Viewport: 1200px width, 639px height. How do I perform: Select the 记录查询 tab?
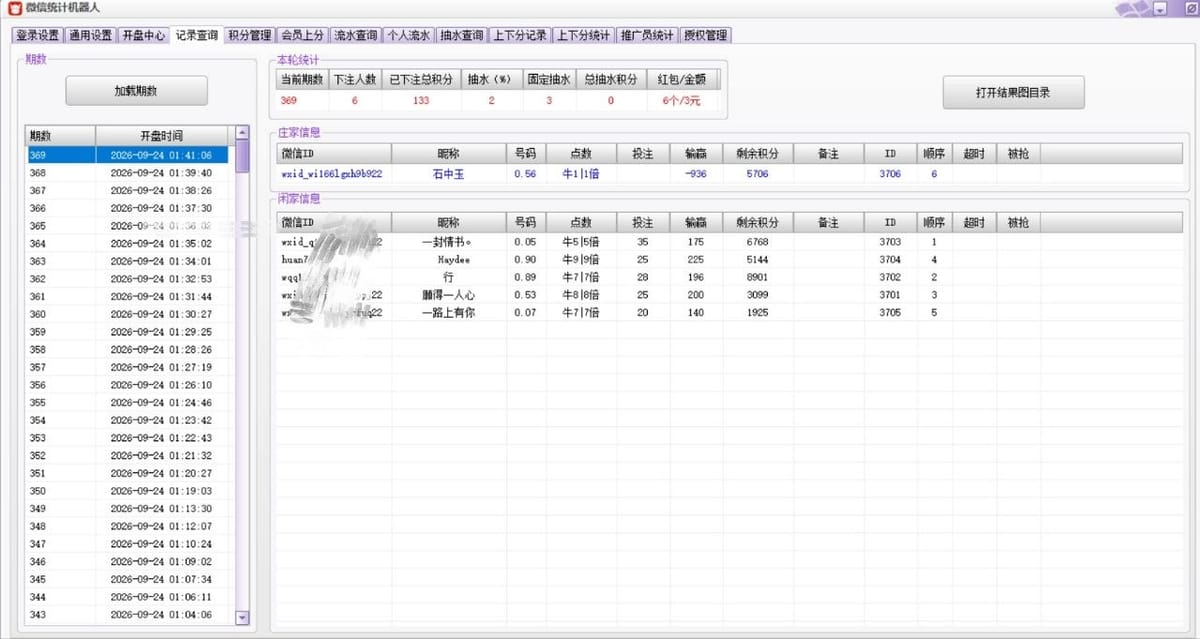196,35
